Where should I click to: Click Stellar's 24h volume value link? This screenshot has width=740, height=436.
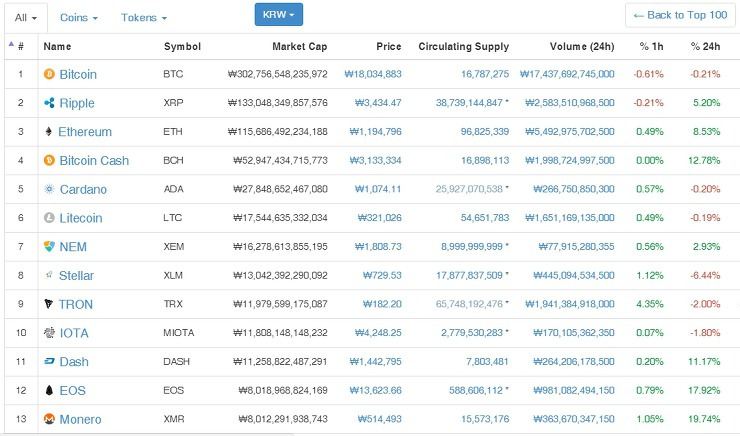coord(574,276)
